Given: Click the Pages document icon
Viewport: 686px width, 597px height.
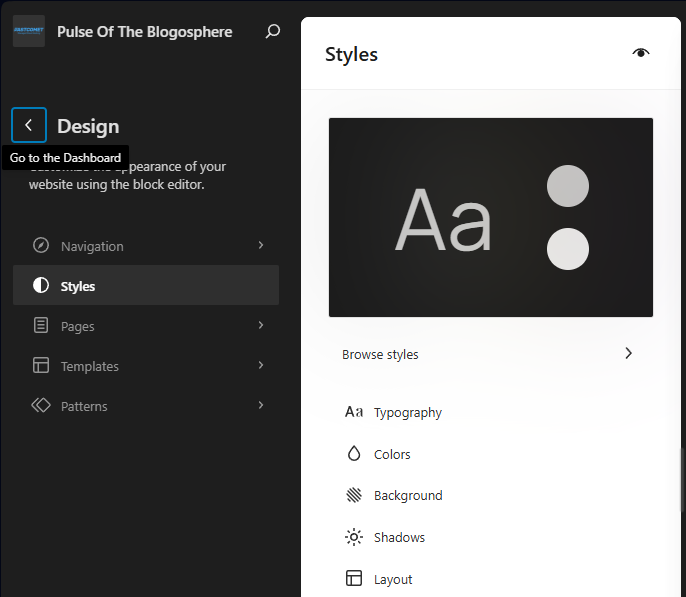Looking at the screenshot, I should (41, 326).
